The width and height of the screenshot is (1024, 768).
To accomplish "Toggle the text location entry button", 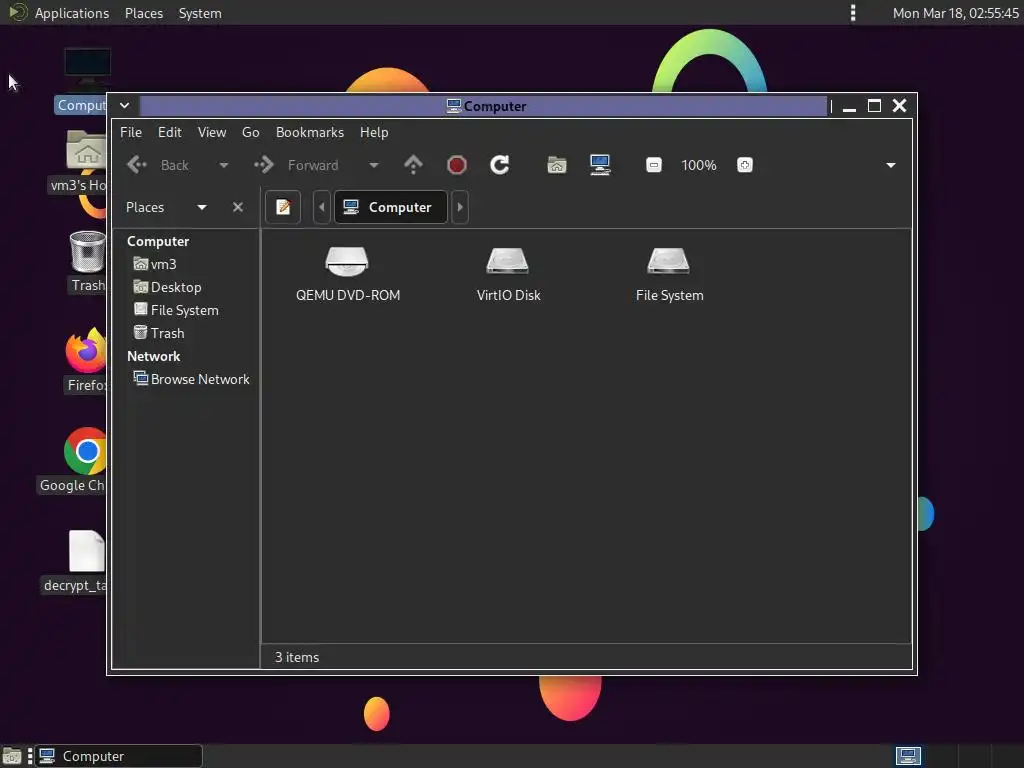I will tap(283, 207).
